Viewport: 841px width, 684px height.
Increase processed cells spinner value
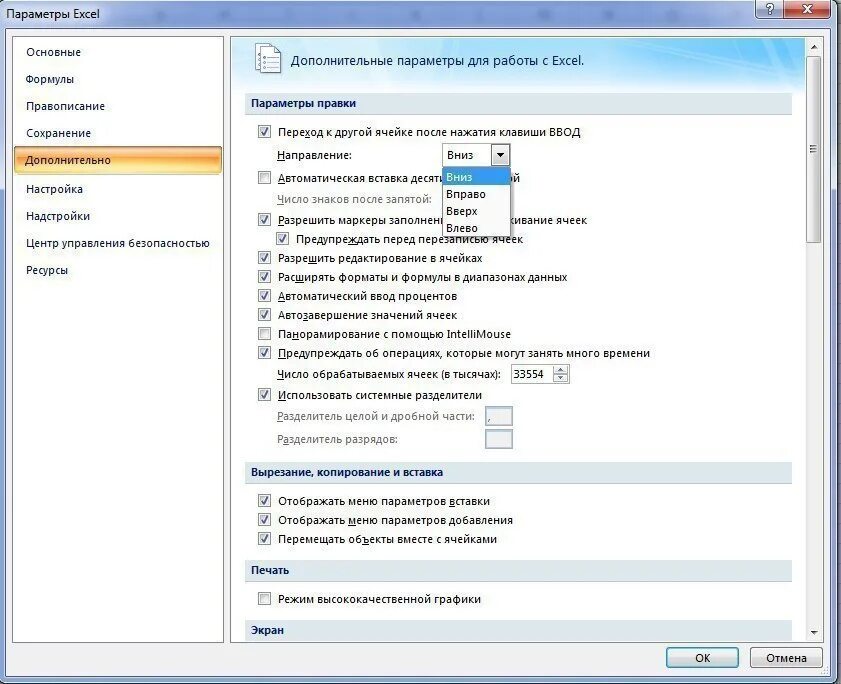561,370
